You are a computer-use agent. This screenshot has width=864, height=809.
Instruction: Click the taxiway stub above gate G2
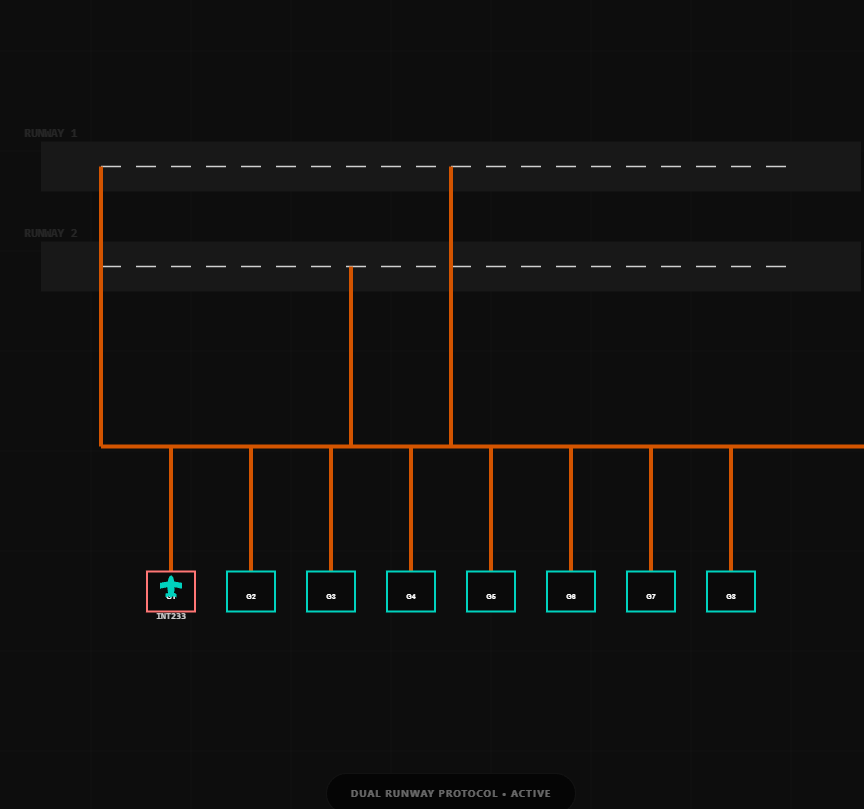(251, 508)
